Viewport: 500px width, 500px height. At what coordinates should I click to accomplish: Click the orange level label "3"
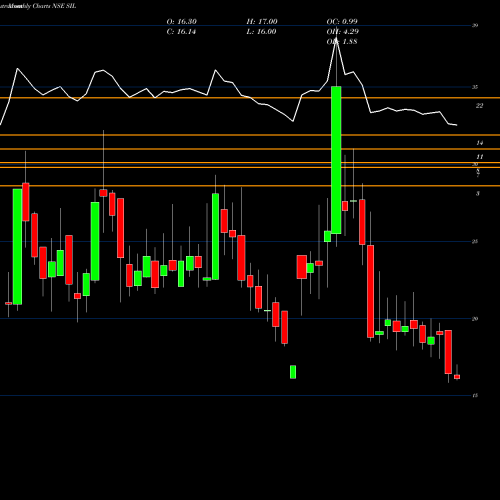(x=478, y=194)
